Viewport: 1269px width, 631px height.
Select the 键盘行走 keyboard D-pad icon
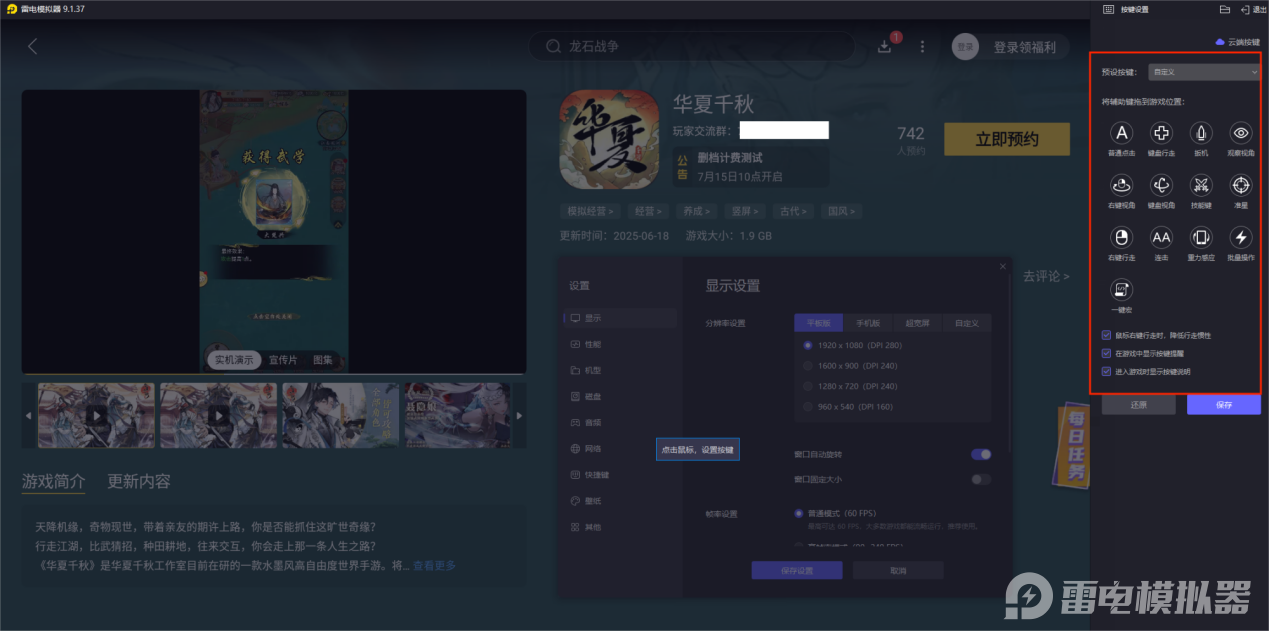click(1161, 133)
